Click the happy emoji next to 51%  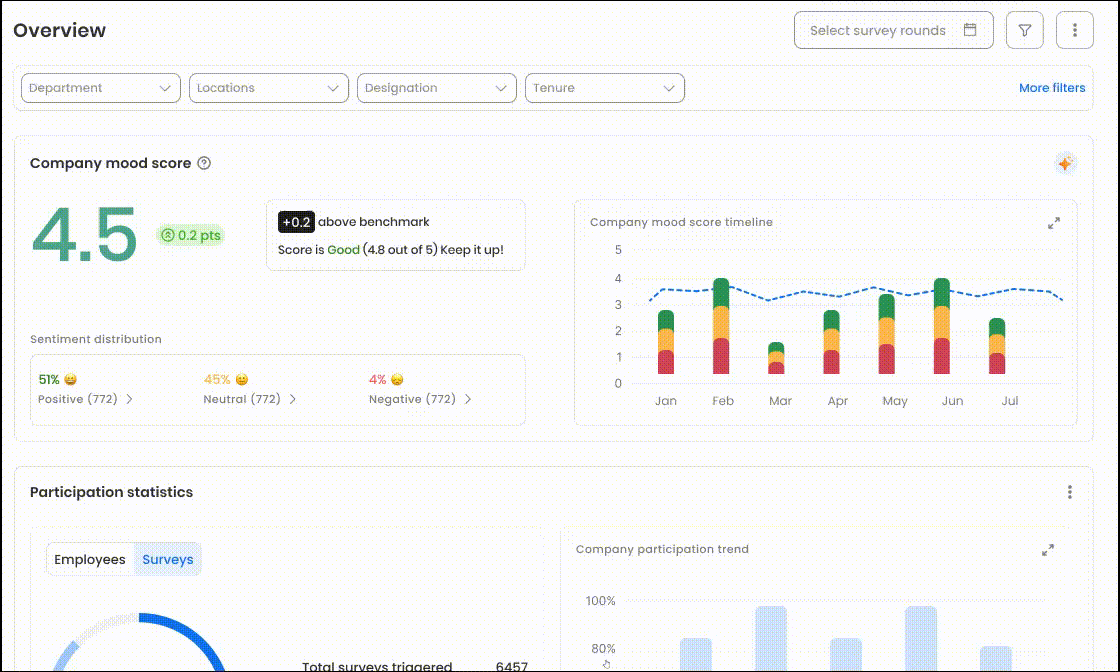[70, 379]
